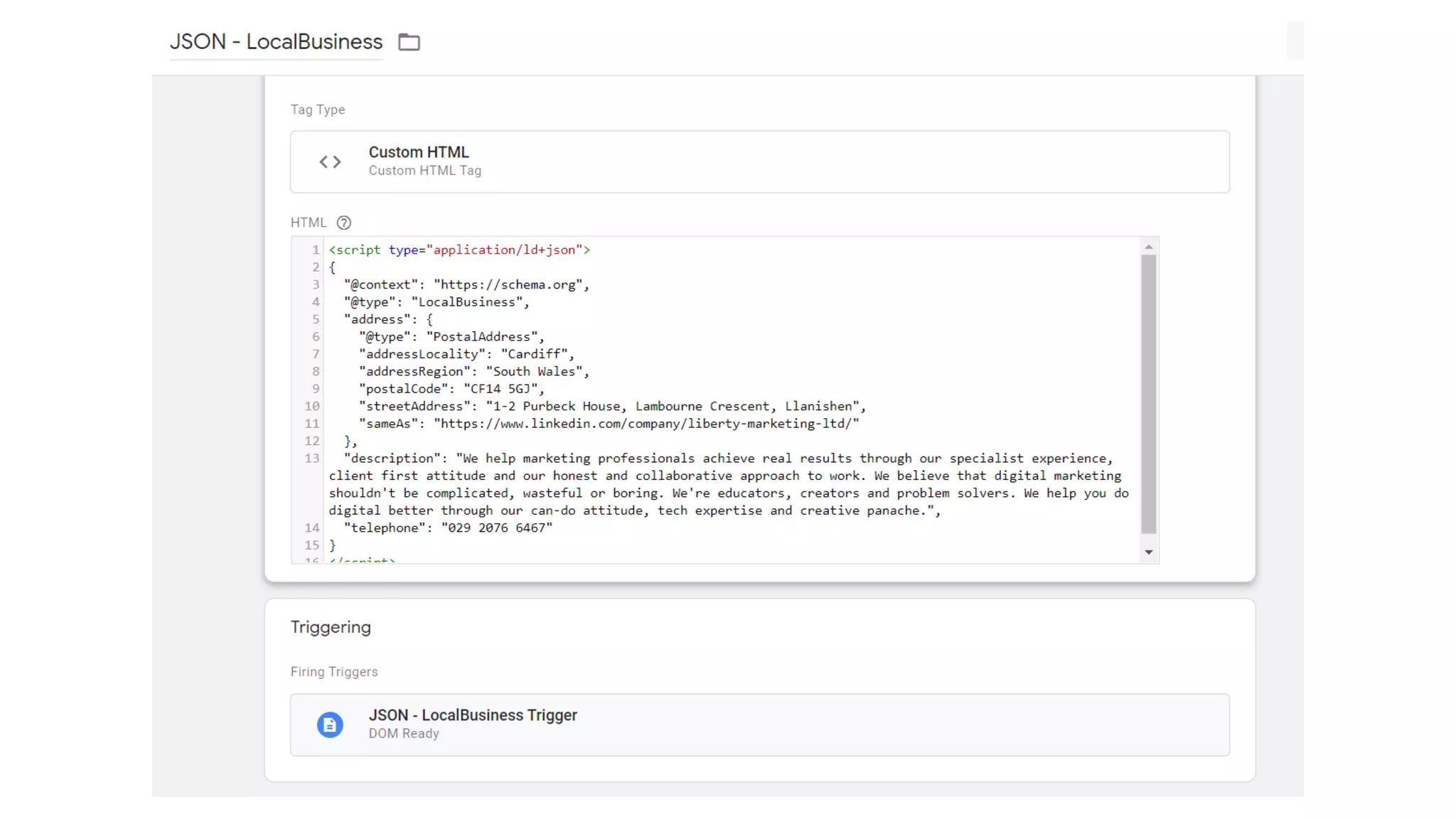Click the Custom HTML angle-brackets icon
The width and height of the screenshot is (1456, 819).
pos(330,162)
